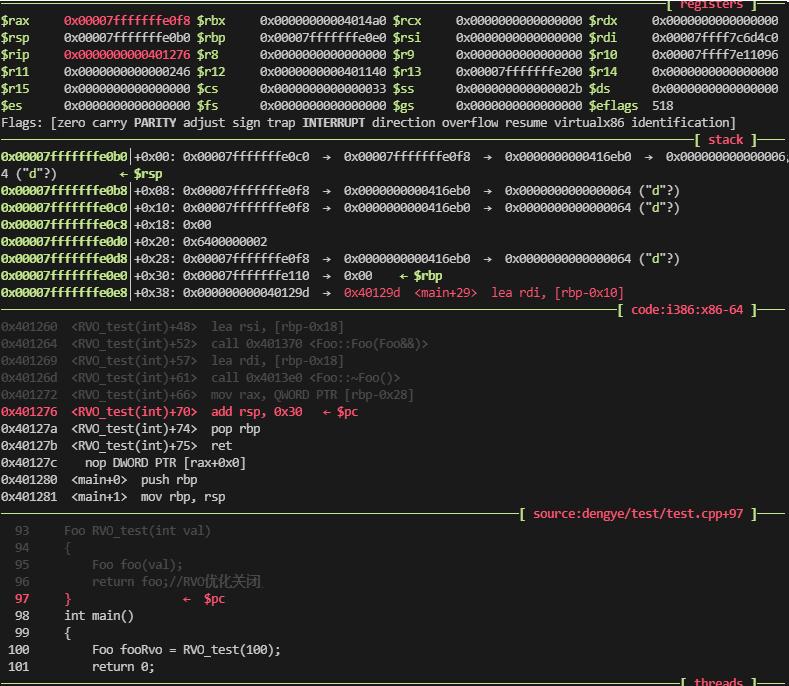Select the $rax register value 0x00007fffffffe0f8
The image size is (789, 686).
click(x=127, y=21)
